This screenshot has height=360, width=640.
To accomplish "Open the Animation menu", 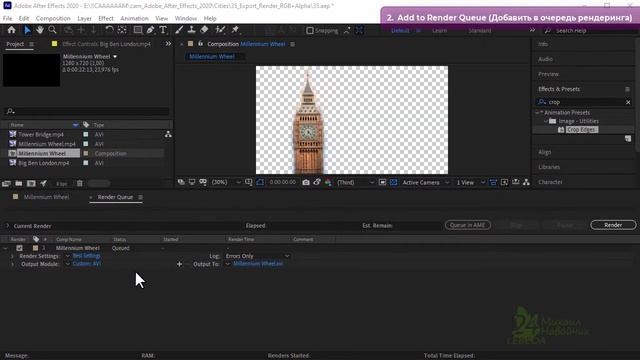I will click(134, 18).
